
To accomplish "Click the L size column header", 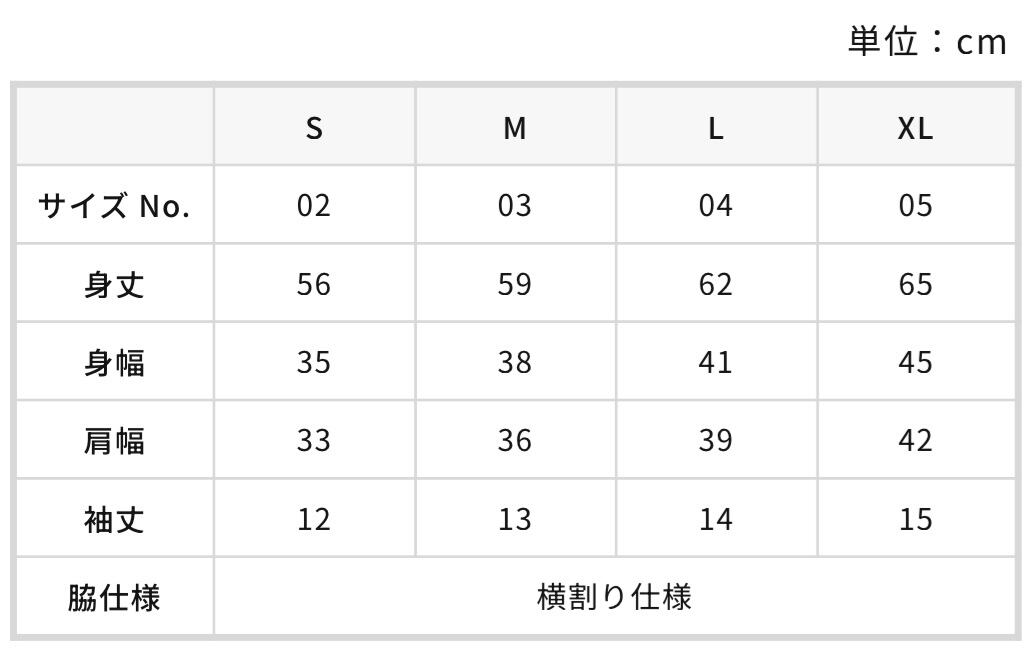I will tap(716, 126).
